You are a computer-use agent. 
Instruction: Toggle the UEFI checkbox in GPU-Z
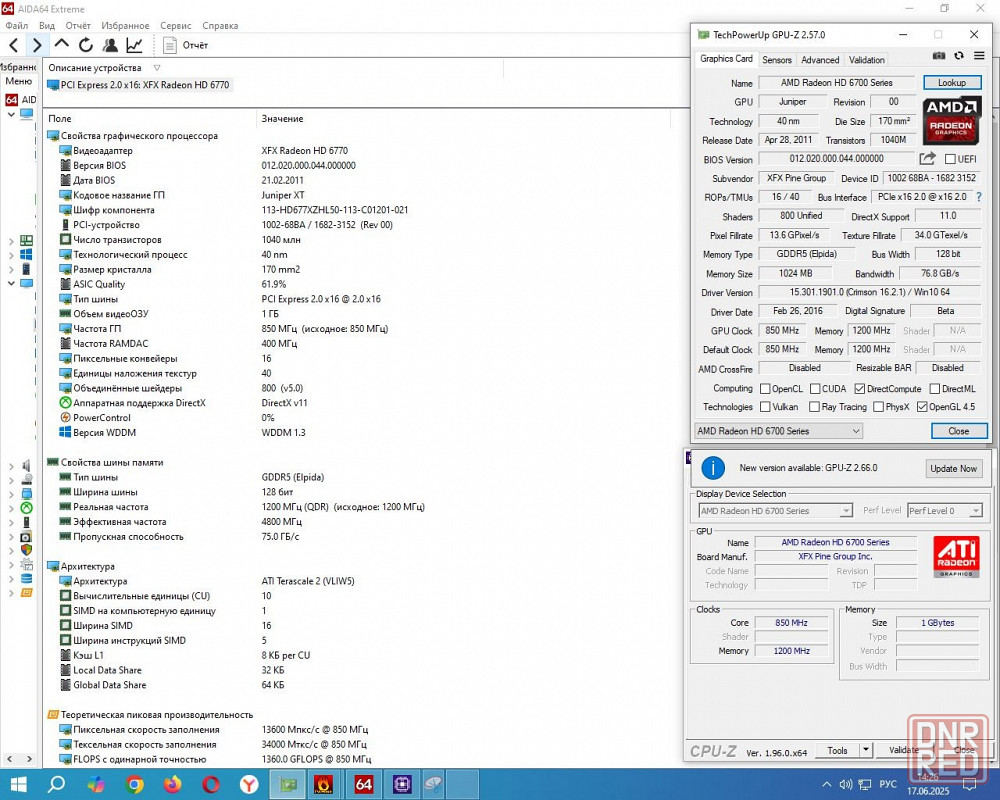point(950,159)
